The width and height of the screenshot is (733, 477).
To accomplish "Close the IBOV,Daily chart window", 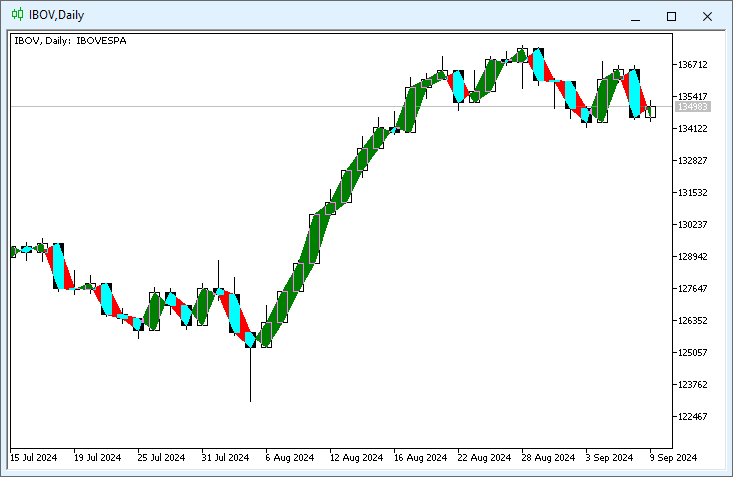I will (707, 16).
